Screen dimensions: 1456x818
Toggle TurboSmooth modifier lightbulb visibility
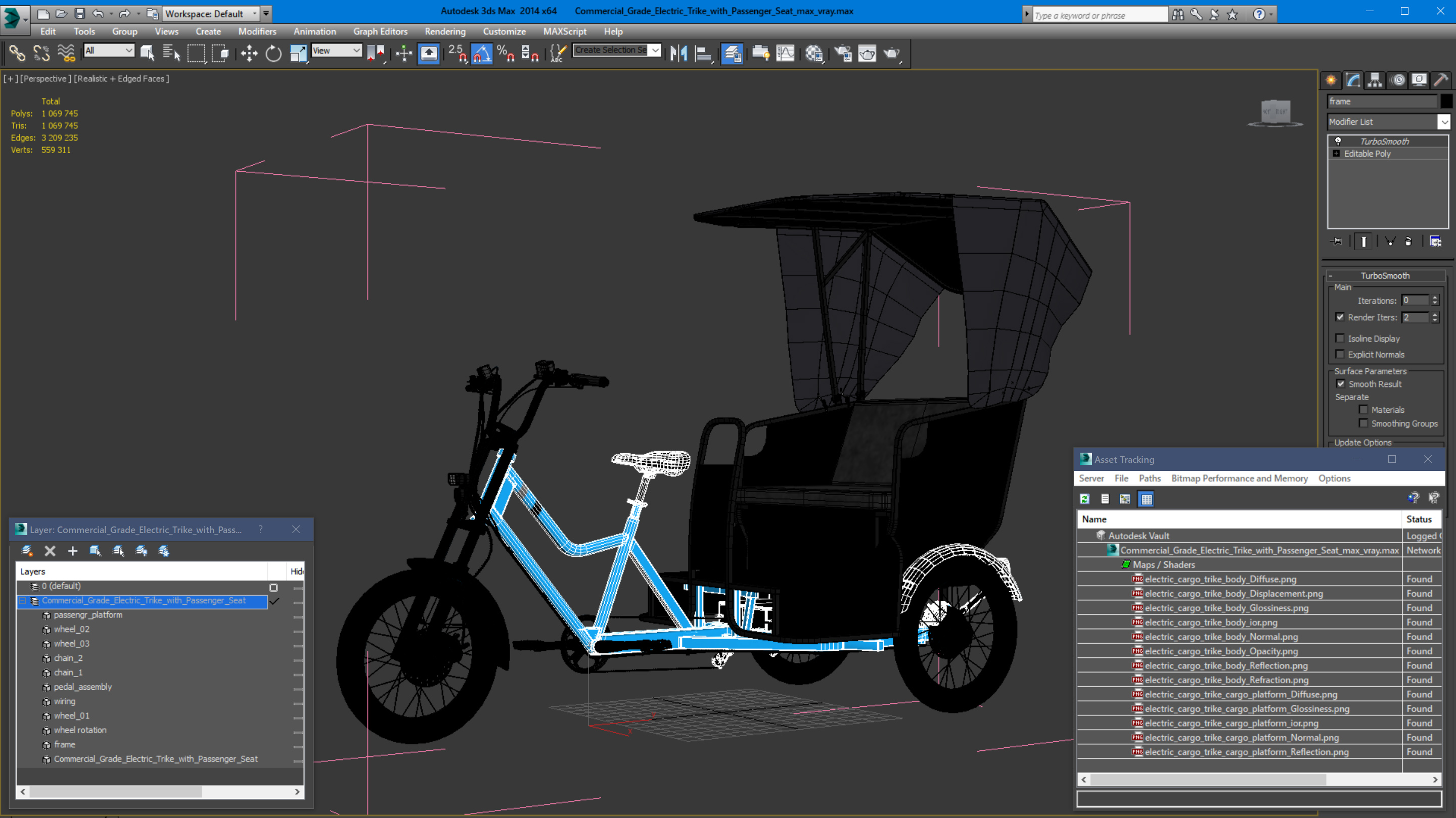(x=1338, y=141)
